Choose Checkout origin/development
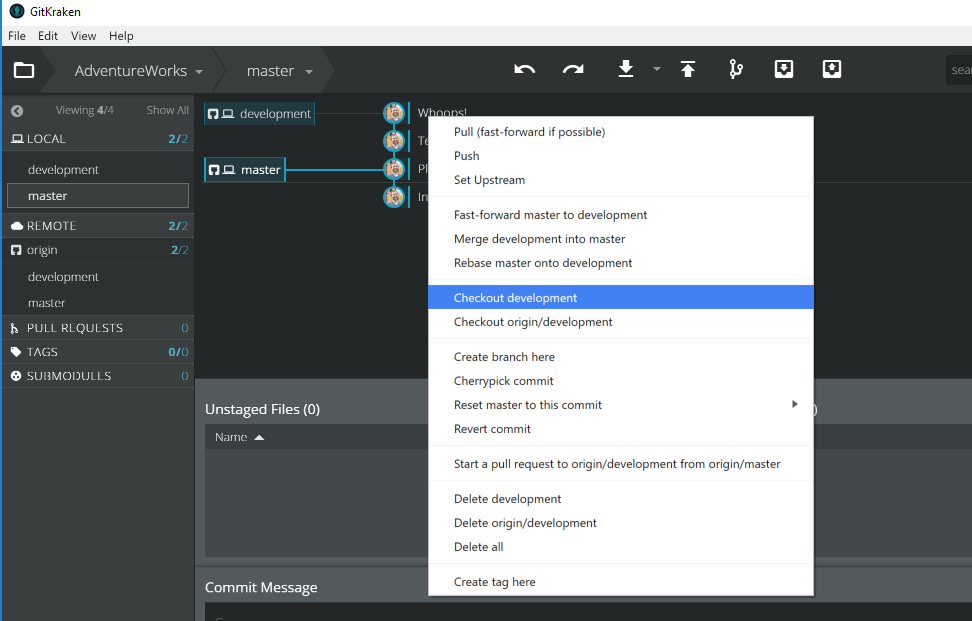Viewport: 972px width, 621px height. pos(621,322)
